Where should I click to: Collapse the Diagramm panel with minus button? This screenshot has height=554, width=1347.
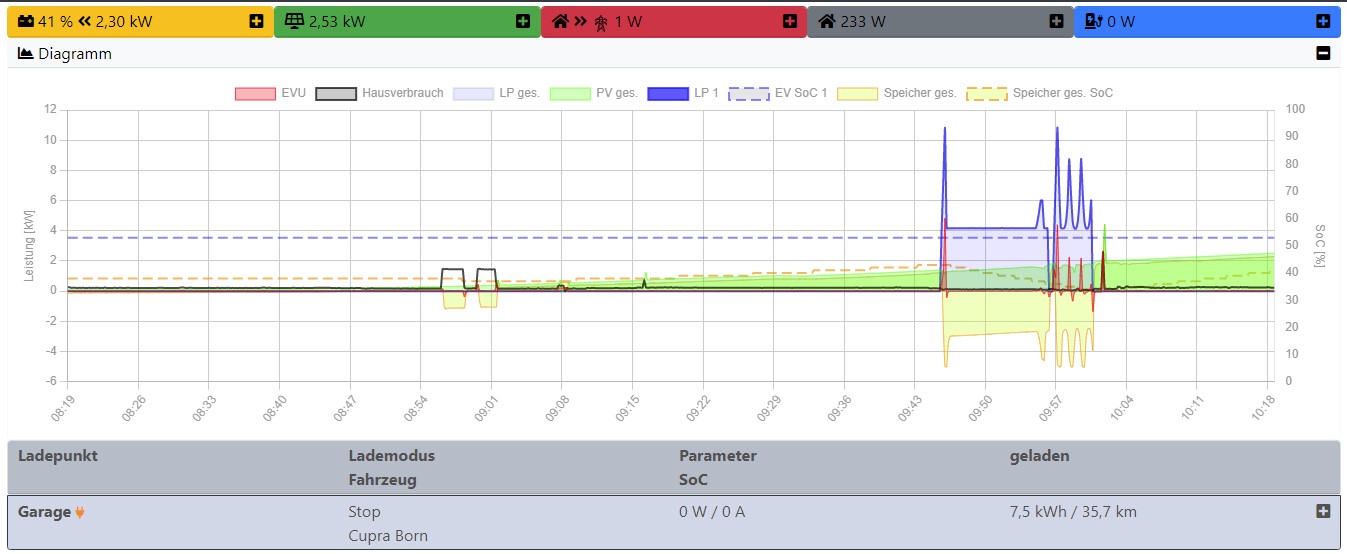pos(1323,54)
